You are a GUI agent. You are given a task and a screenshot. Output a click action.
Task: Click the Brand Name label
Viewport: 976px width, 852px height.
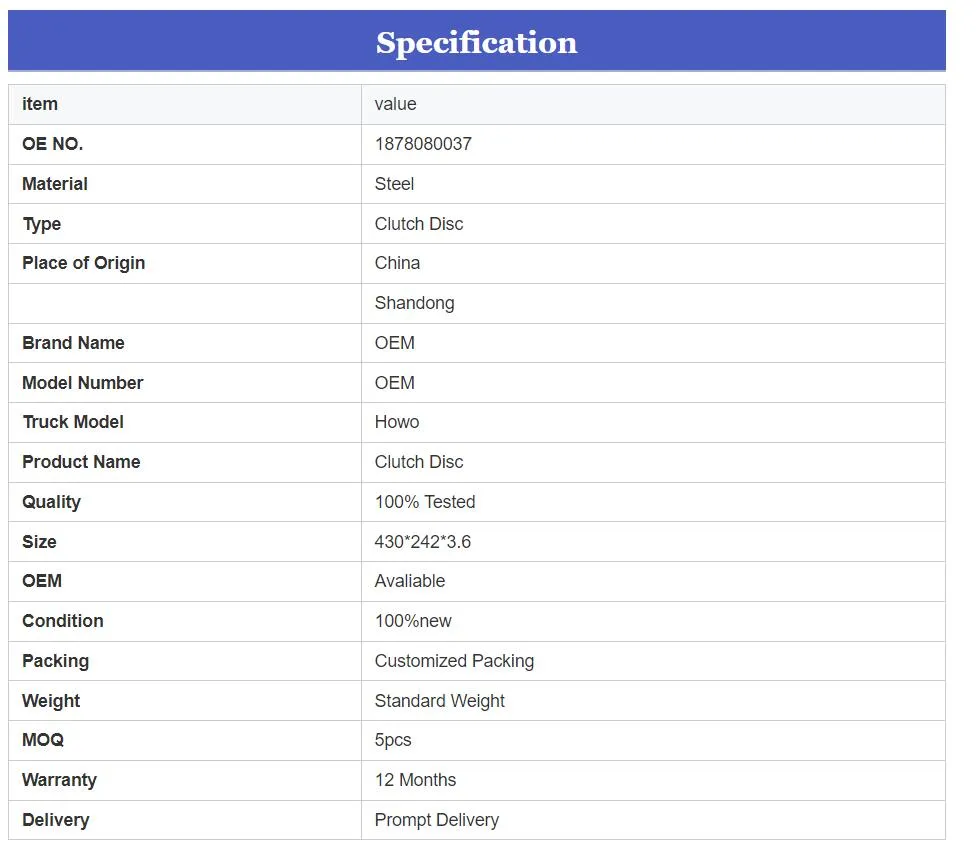[73, 343]
